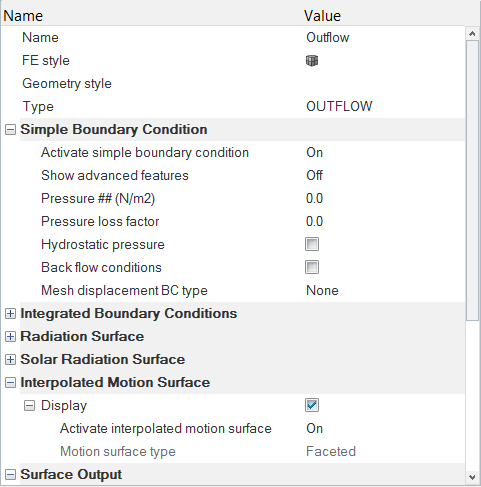Enable the Back flow conditions checkbox
Viewport: 481px width, 487px height.
click(312, 267)
